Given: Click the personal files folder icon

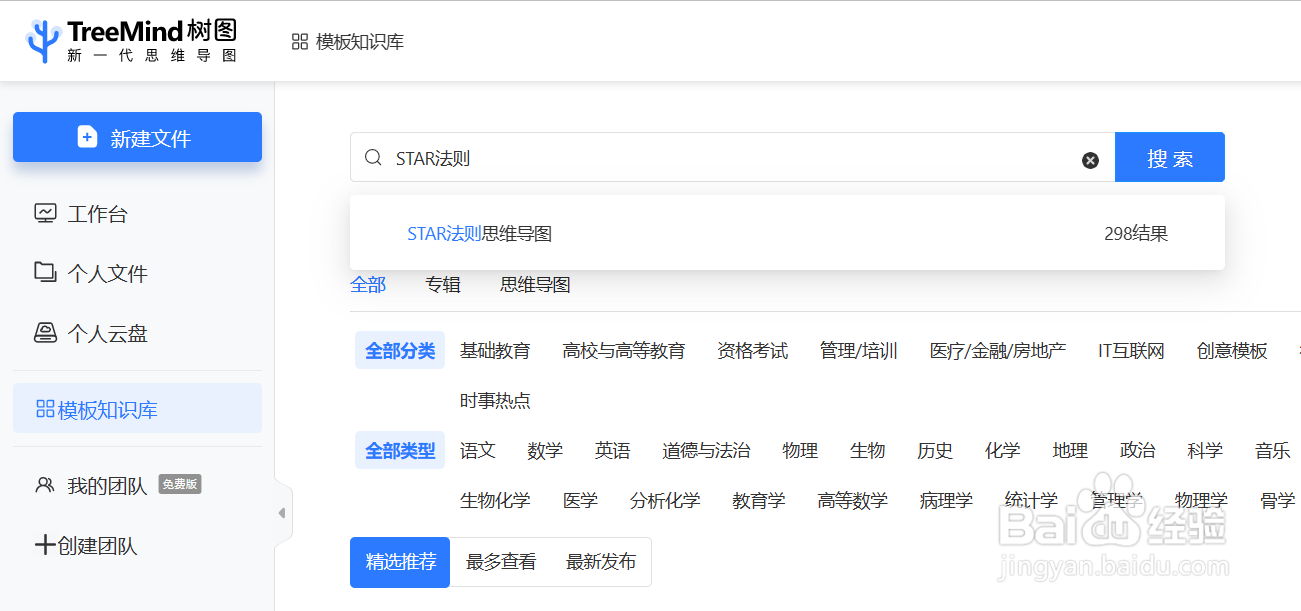Looking at the screenshot, I should click(45, 272).
